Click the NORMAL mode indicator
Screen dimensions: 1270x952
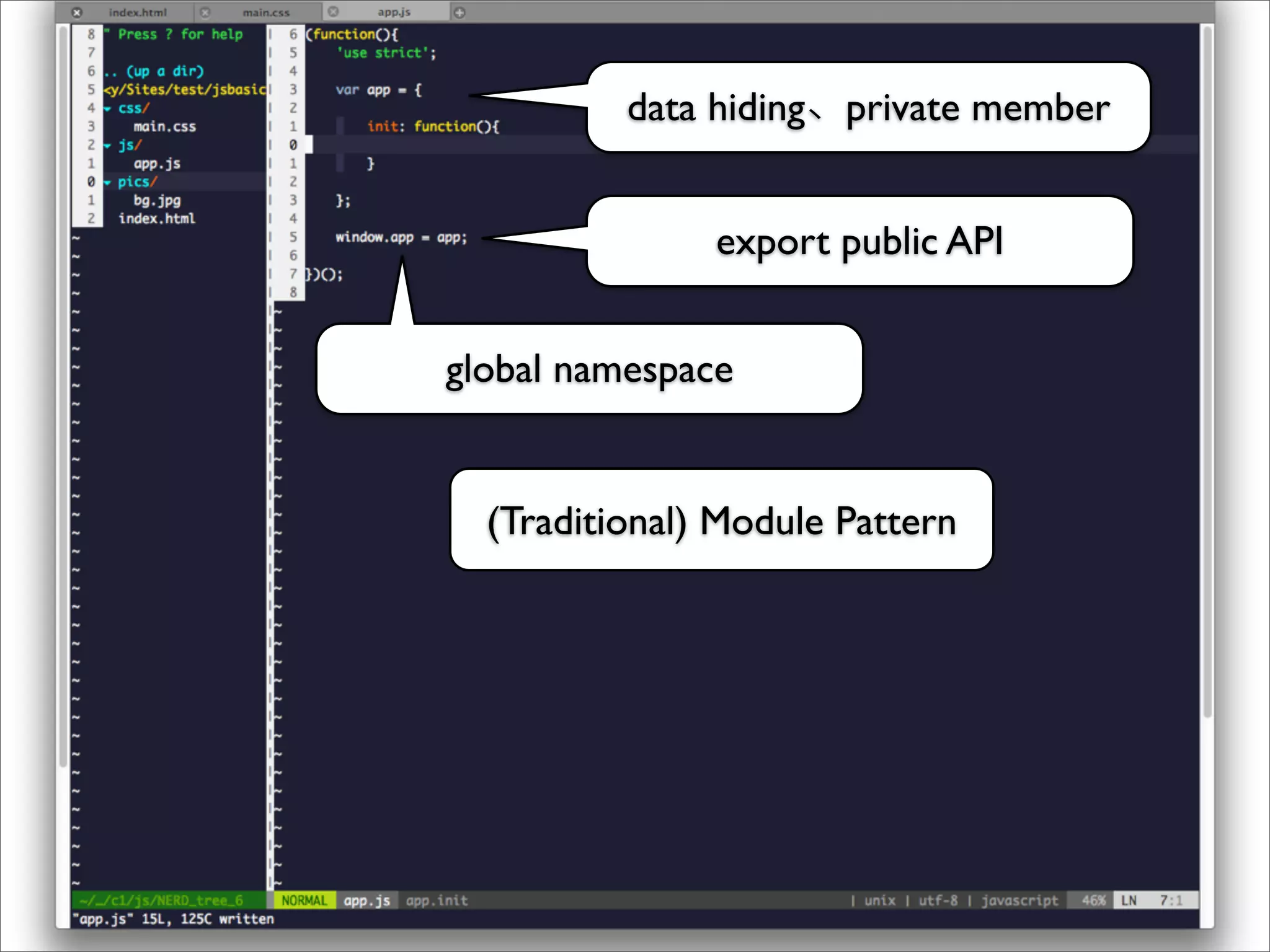pos(304,901)
